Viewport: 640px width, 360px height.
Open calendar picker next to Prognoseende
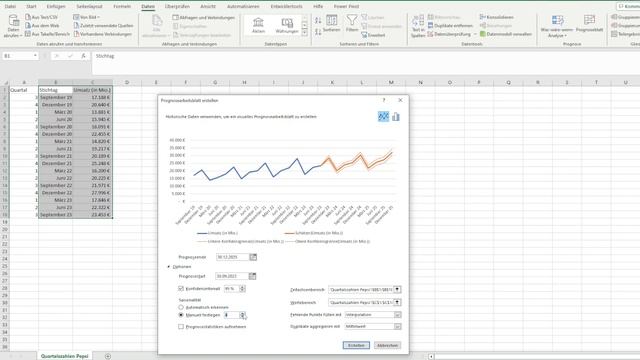point(253,257)
